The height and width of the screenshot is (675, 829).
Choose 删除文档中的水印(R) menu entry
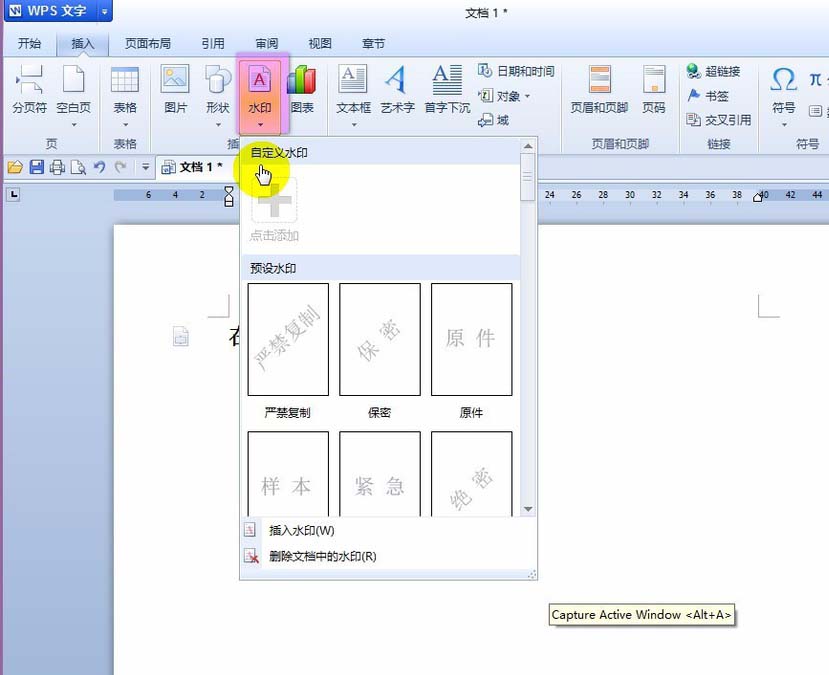[389, 556]
